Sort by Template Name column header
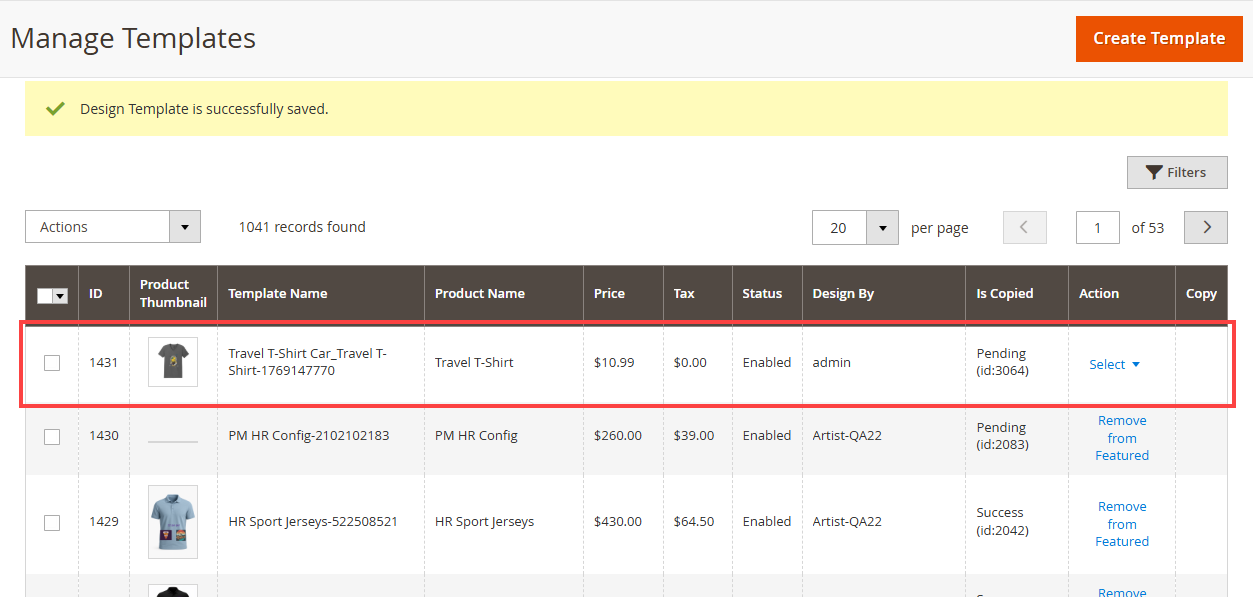 [x=278, y=294]
